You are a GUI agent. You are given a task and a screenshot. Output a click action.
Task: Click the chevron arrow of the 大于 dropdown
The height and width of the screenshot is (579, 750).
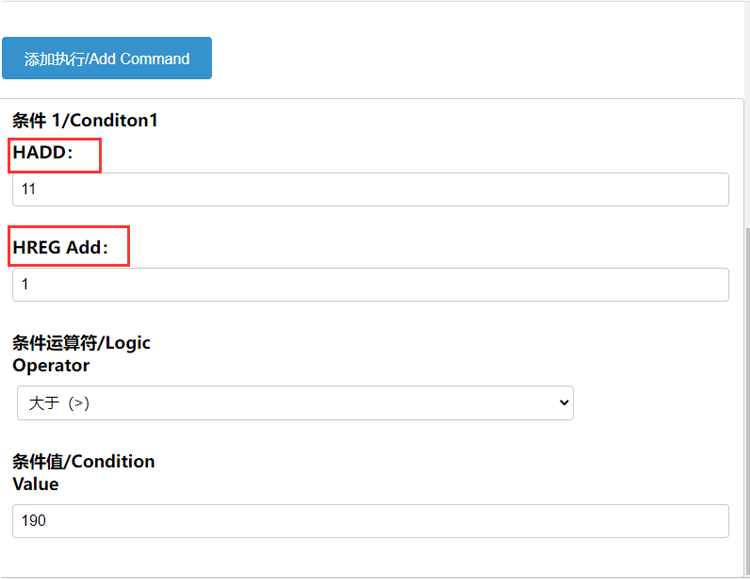click(x=564, y=403)
